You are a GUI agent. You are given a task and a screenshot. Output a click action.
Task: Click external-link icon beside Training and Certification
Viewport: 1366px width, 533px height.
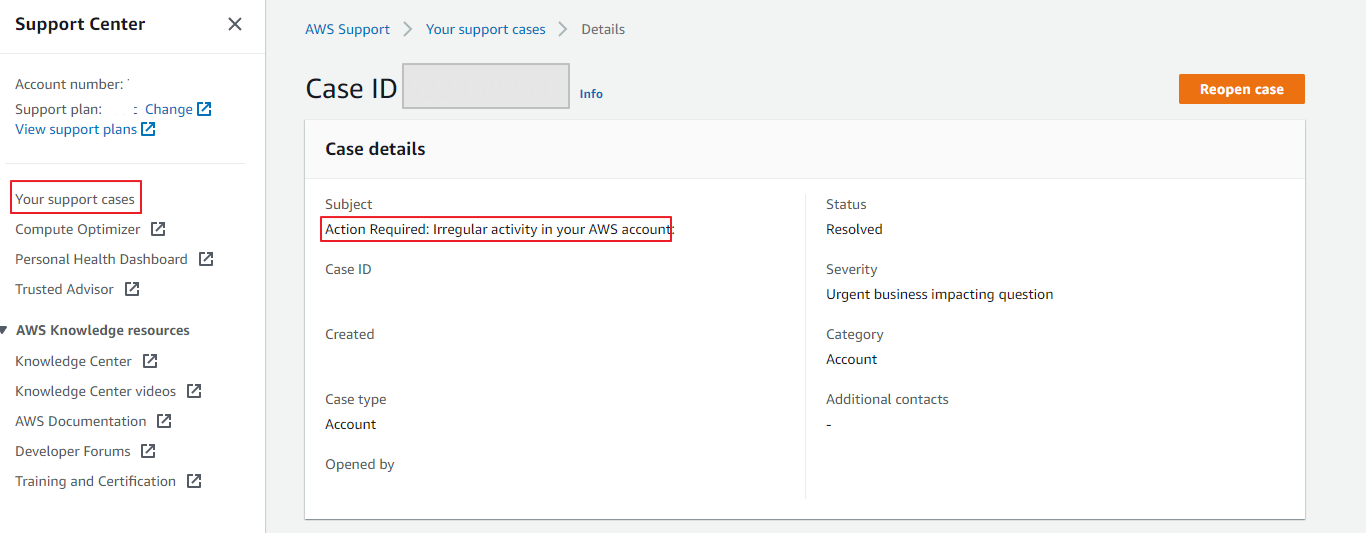click(x=194, y=481)
